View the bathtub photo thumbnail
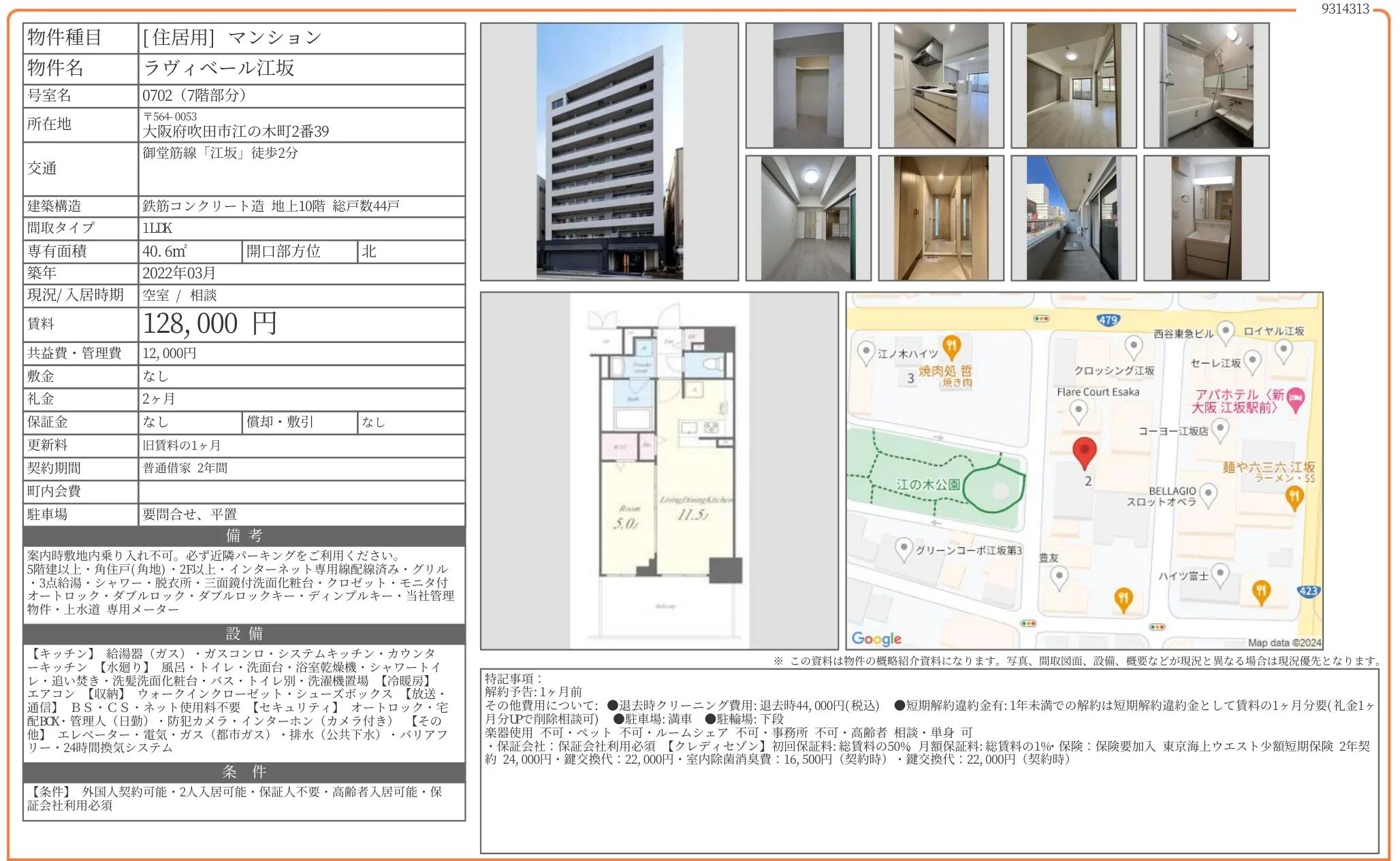The image size is (1400, 861). pos(1205,85)
